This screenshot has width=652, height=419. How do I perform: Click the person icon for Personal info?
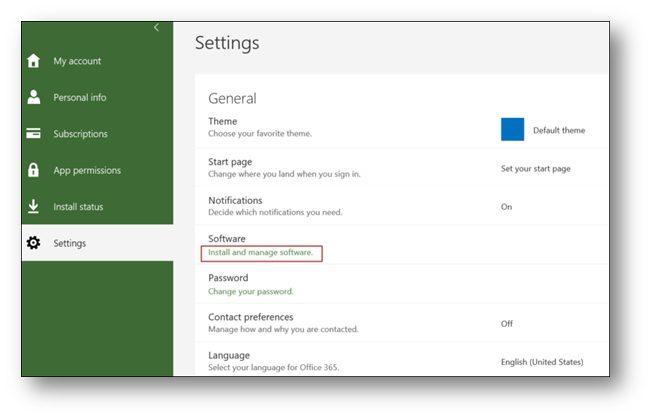coord(34,97)
